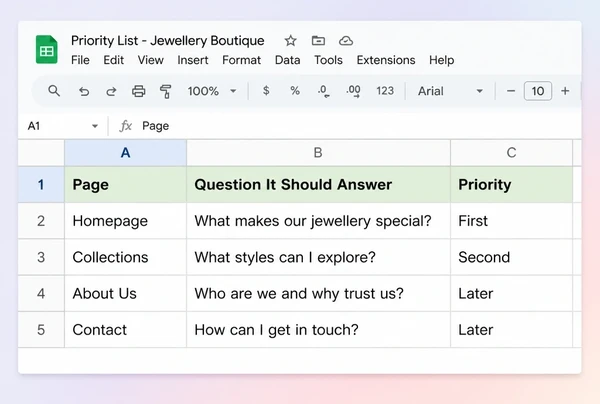600x404 pixels.
Task: Select the Later cell in About Us row
Action: point(512,293)
